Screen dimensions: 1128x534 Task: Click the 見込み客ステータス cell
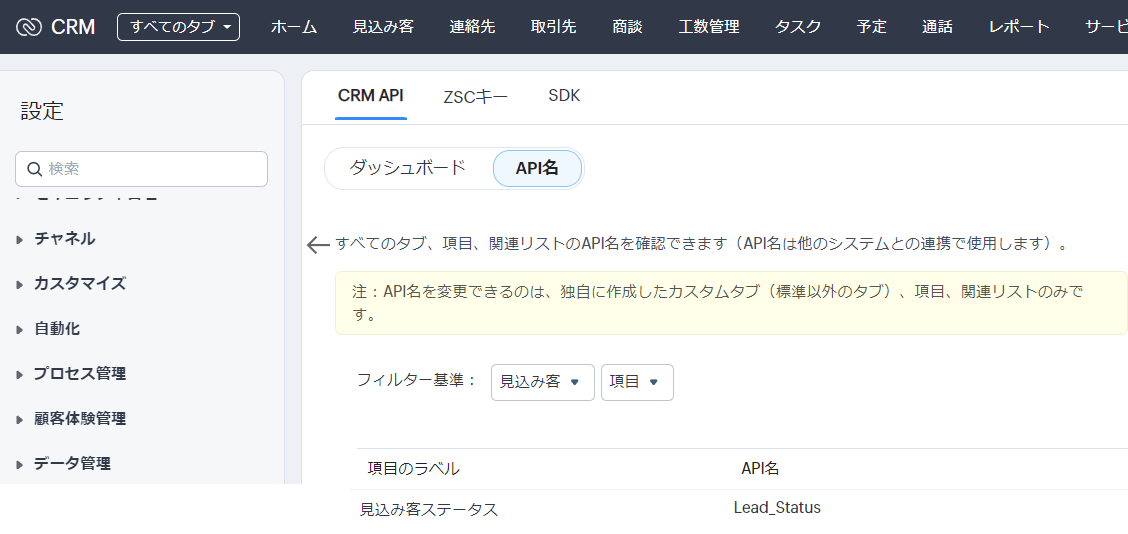pos(429,510)
